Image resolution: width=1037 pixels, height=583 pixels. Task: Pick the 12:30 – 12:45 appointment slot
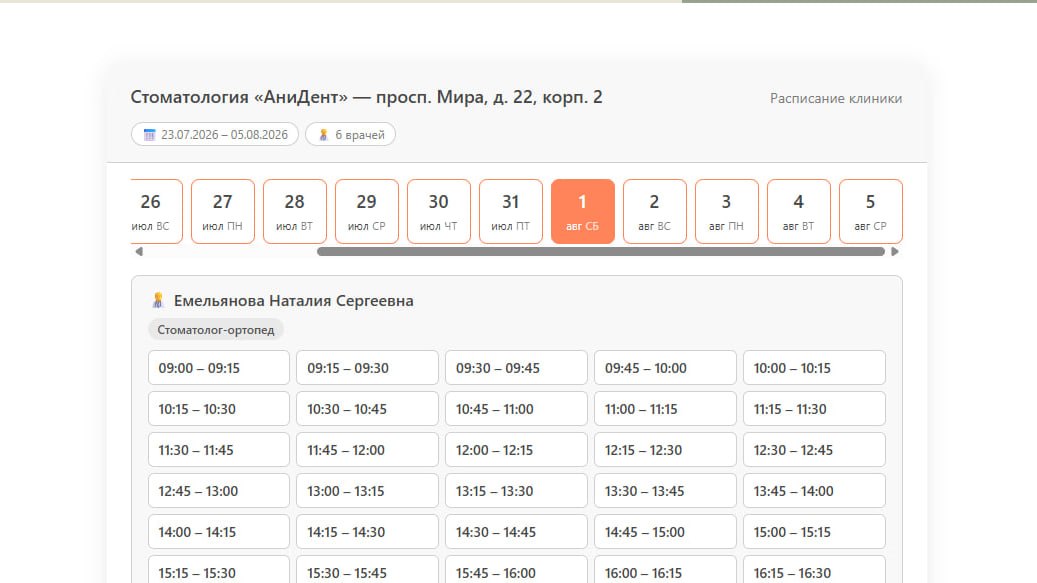(x=814, y=449)
